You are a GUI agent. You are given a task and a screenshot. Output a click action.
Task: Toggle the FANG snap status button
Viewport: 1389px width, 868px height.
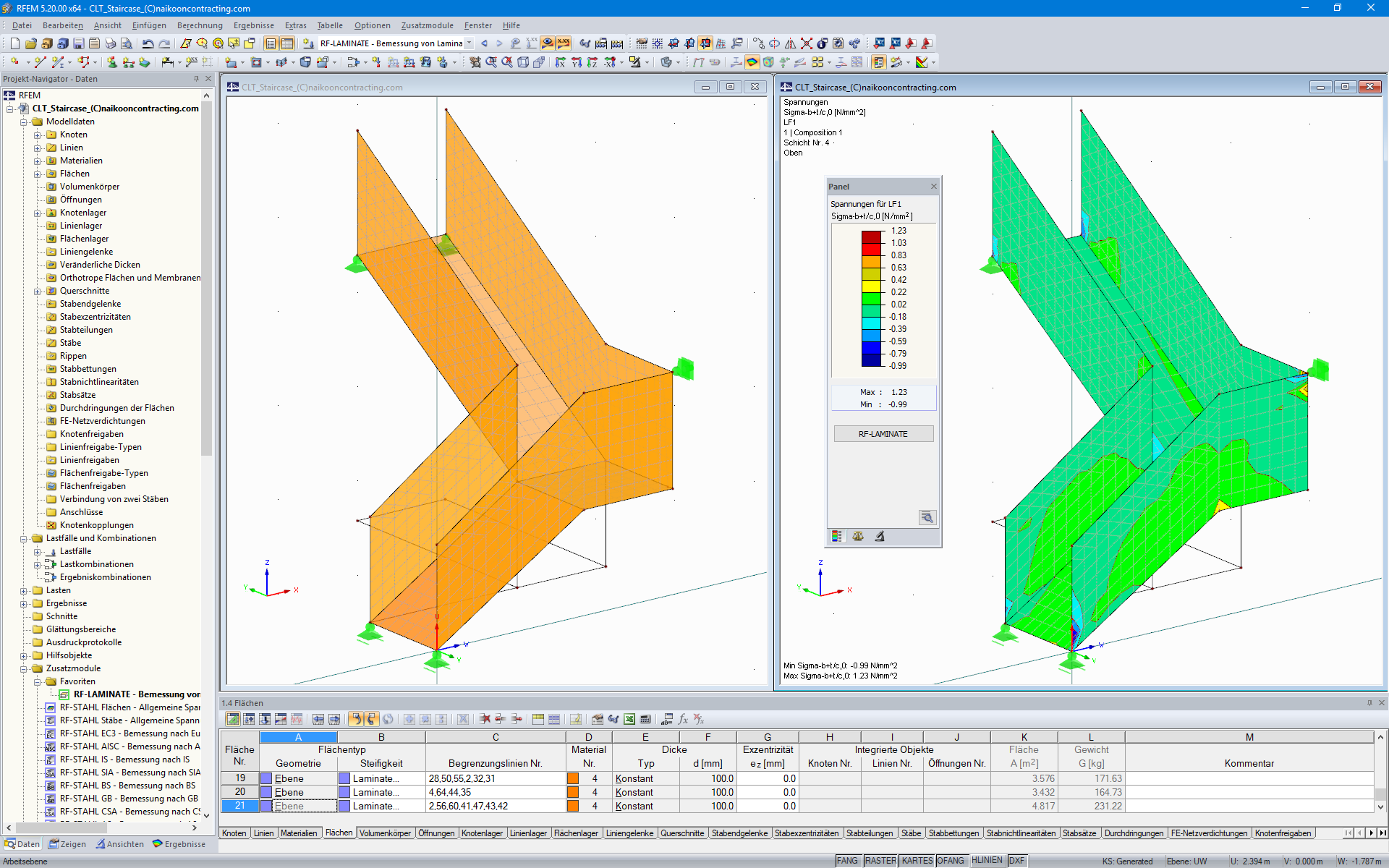coord(847,861)
